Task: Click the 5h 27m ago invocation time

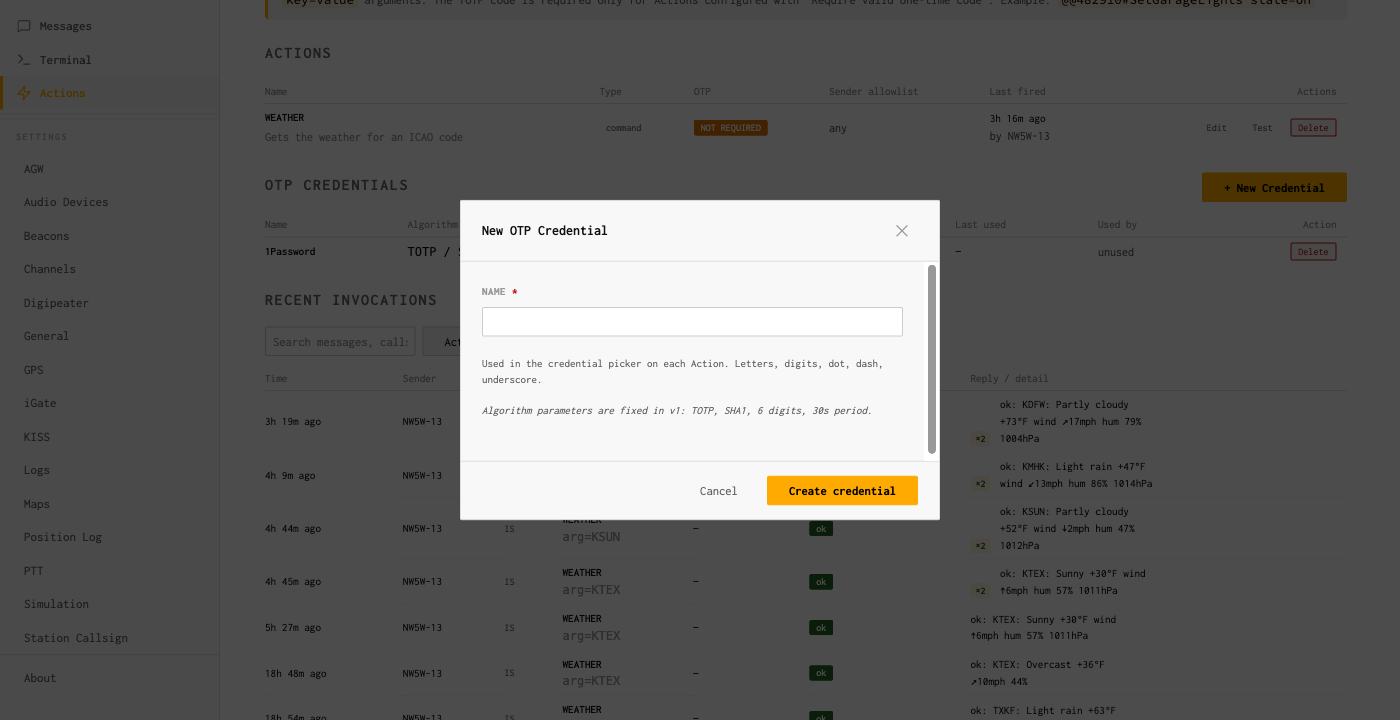Action: tap(293, 628)
